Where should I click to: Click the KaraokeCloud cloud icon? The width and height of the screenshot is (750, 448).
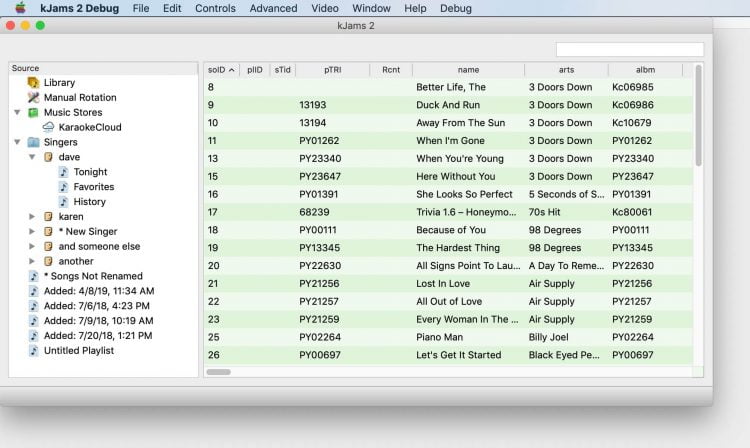click(x=48, y=127)
